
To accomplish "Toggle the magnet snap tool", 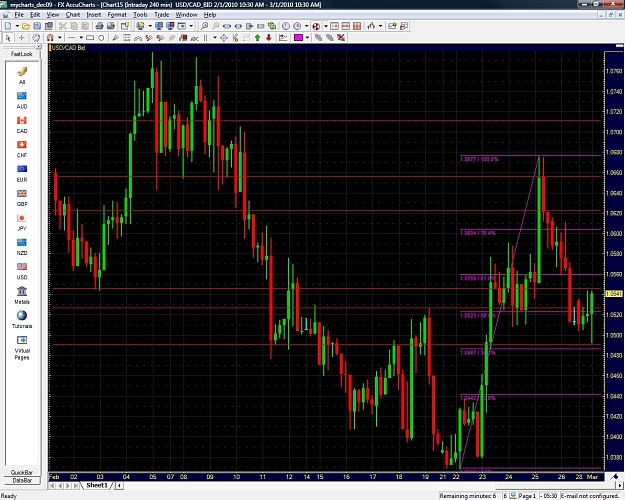I will 50,37.
